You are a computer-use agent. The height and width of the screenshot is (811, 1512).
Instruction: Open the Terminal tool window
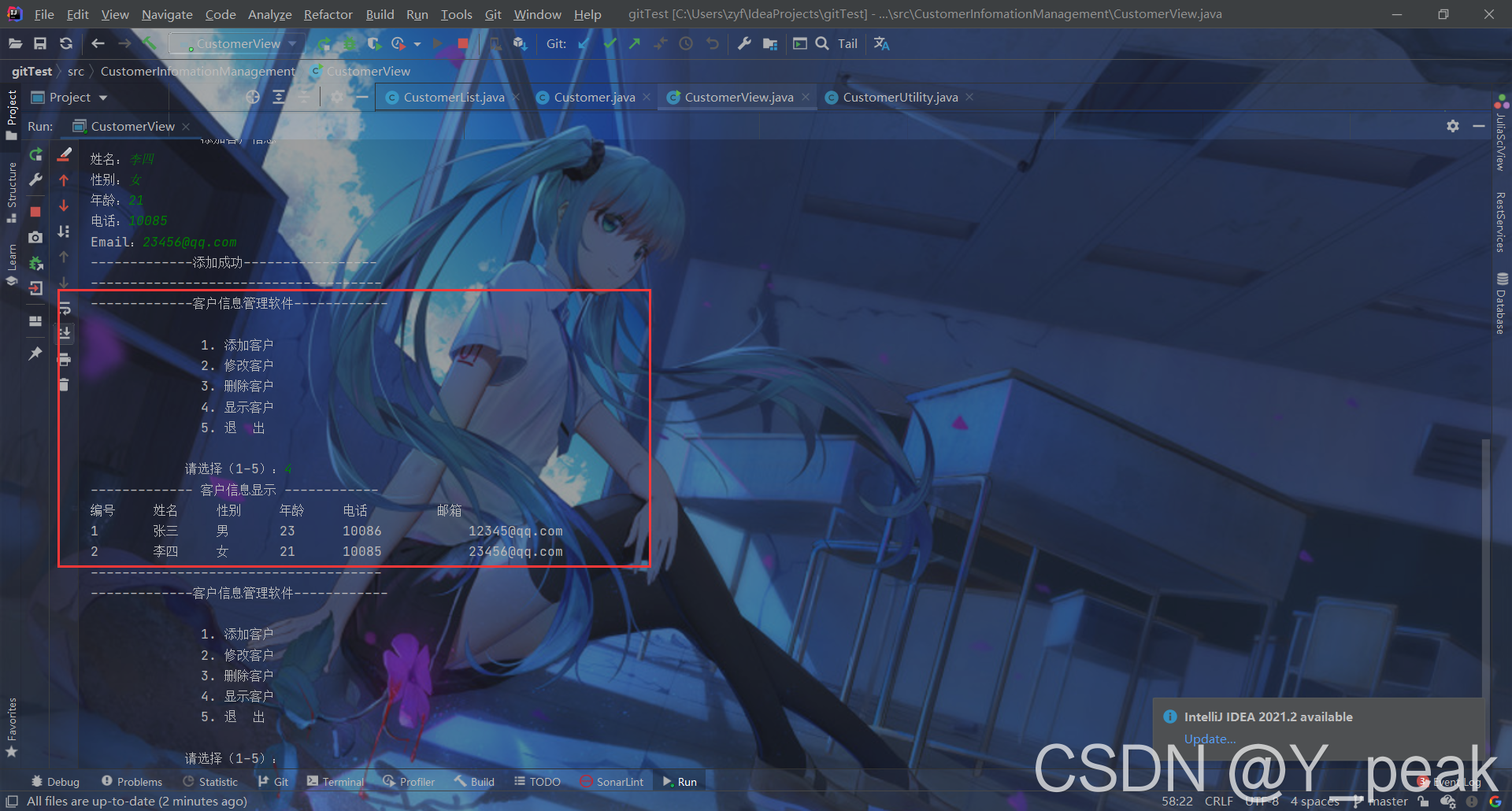(x=335, y=782)
